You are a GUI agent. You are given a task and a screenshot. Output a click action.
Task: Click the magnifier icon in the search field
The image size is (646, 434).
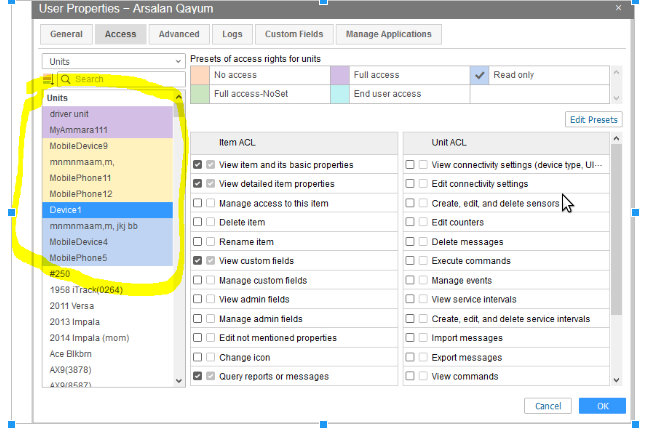tap(65, 79)
